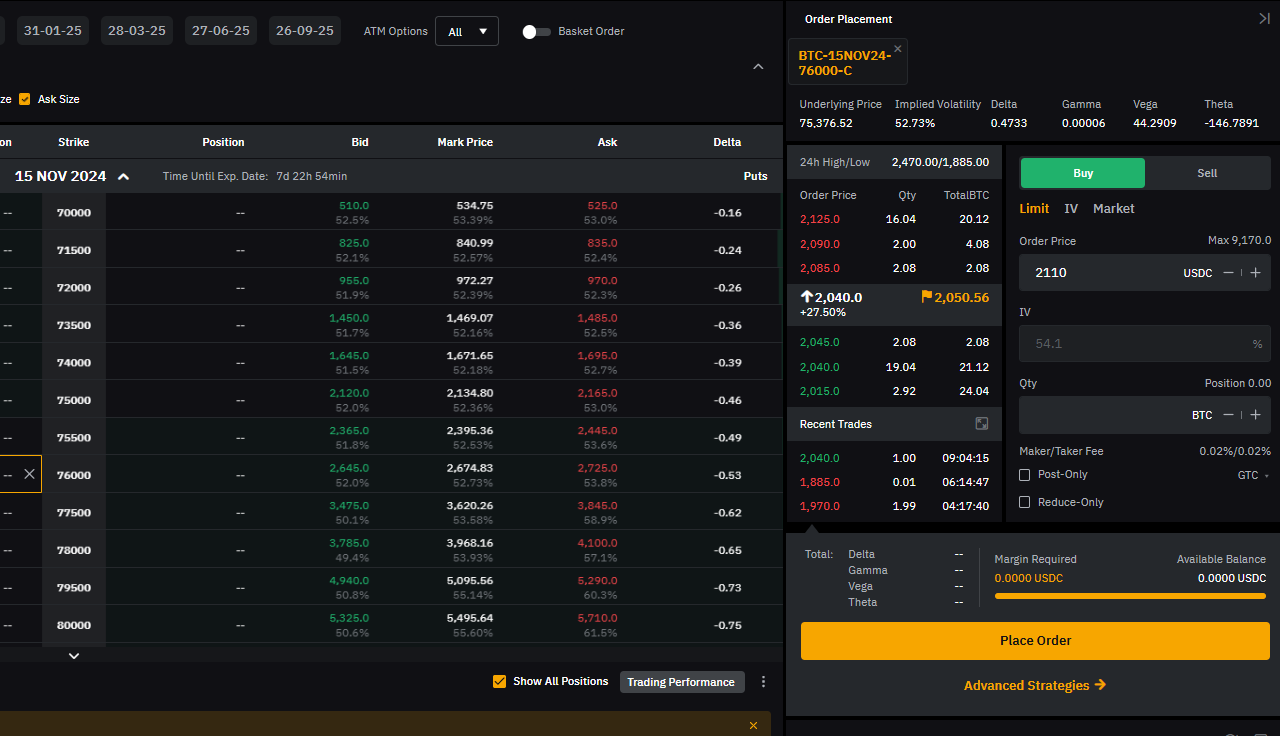Click the flag icon beside mark price 2,050.56
The width and height of the screenshot is (1280, 736).
925,297
